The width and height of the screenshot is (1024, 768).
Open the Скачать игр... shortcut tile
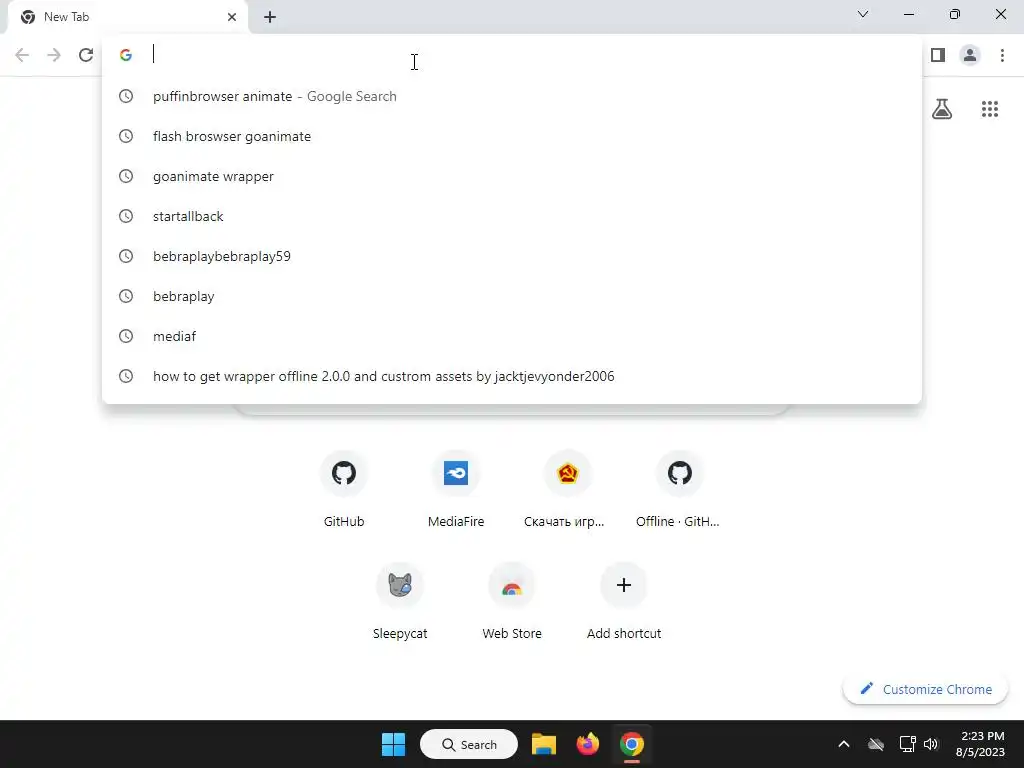tap(568, 490)
